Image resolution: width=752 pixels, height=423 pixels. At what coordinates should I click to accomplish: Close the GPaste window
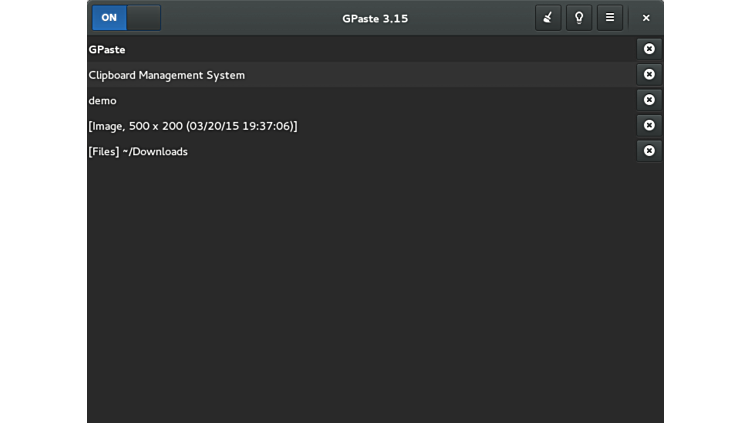coord(646,18)
